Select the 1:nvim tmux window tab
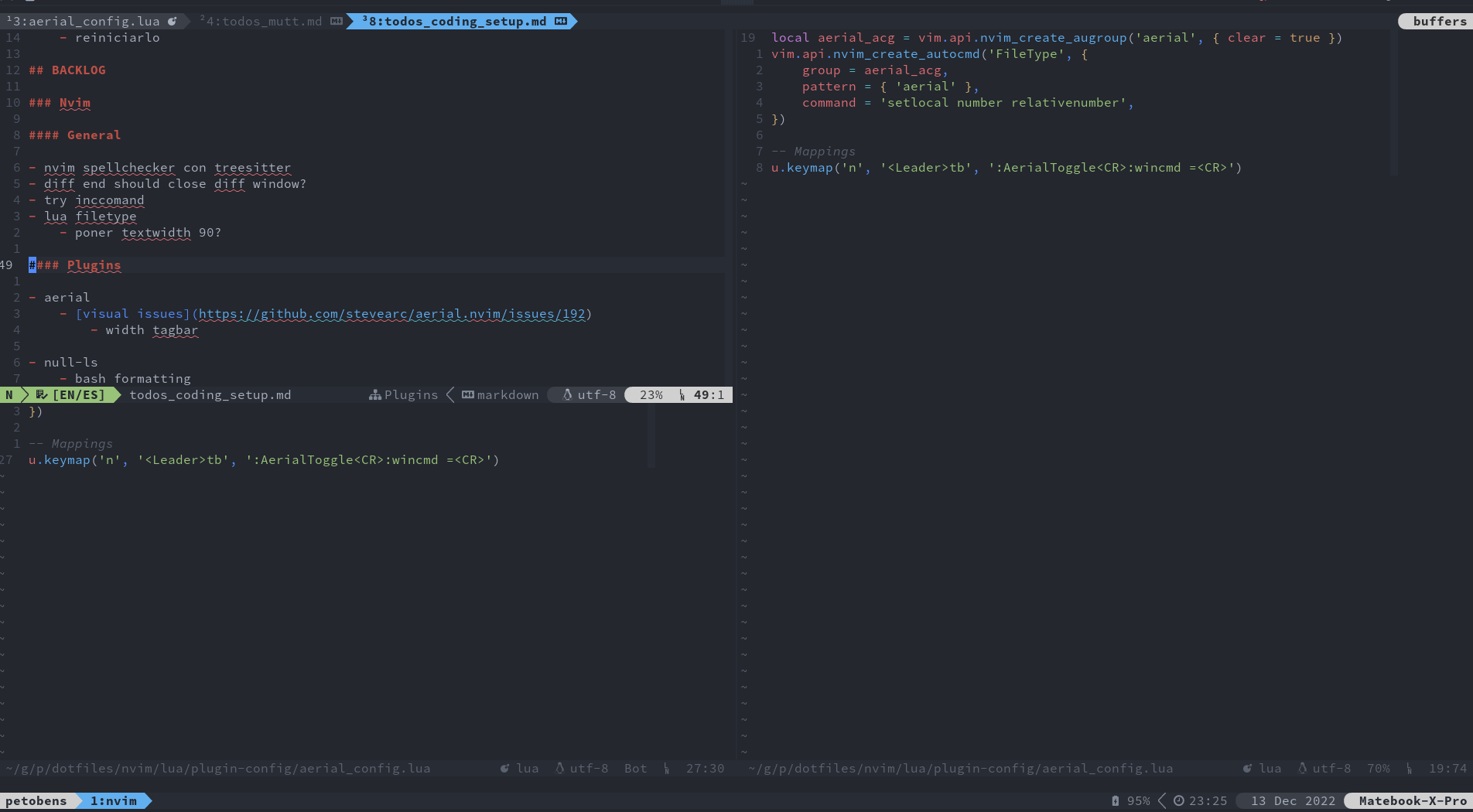The image size is (1473, 812). click(114, 800)
